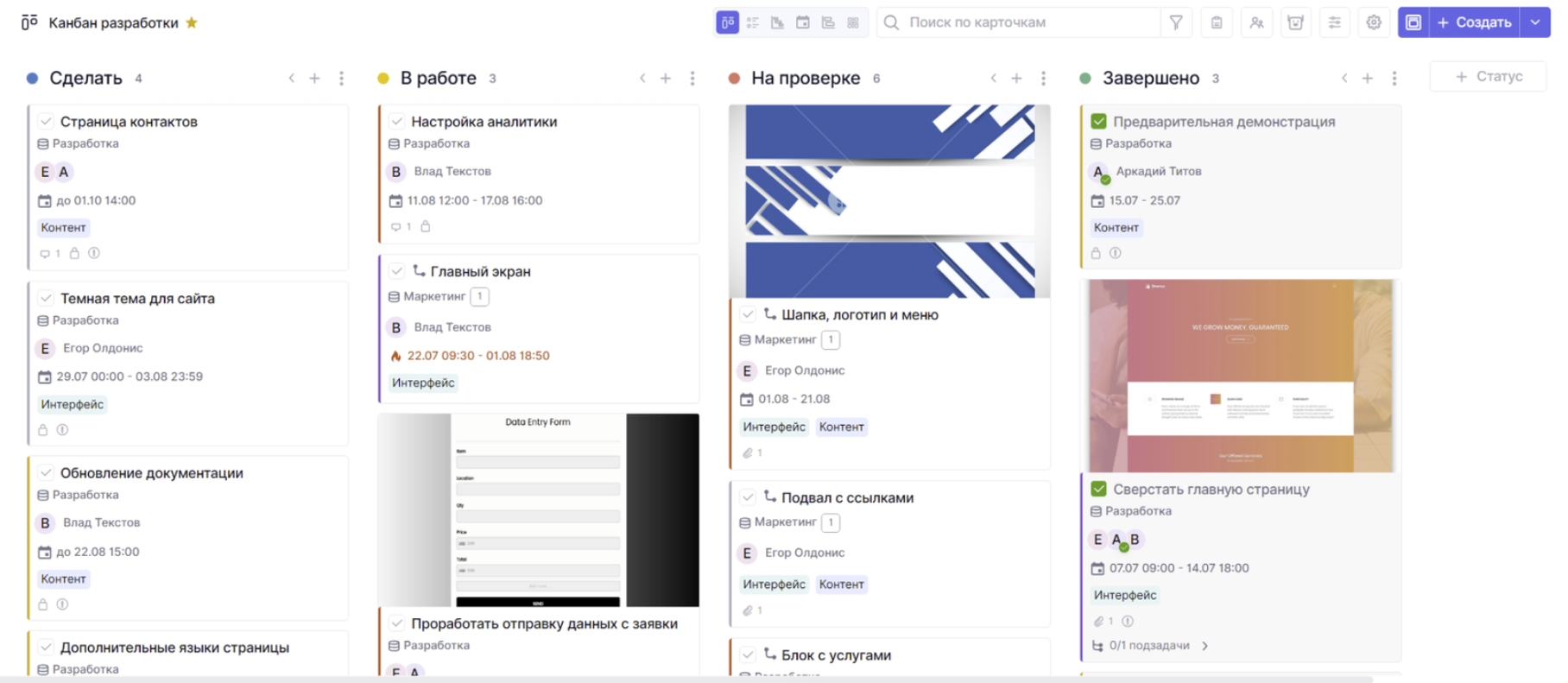Add a new column with Статус
This screenshot has height=683, width=1568.
1489,77
